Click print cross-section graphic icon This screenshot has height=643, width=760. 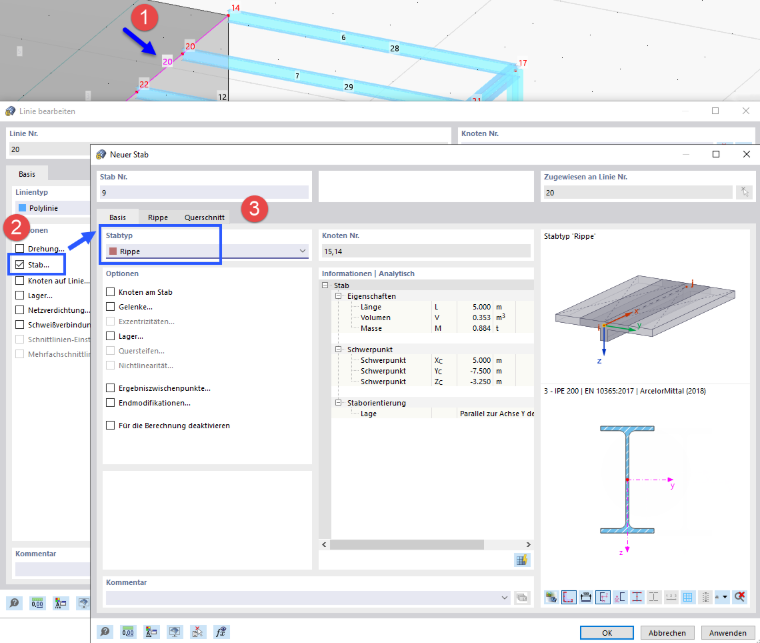tap(586, 597)
